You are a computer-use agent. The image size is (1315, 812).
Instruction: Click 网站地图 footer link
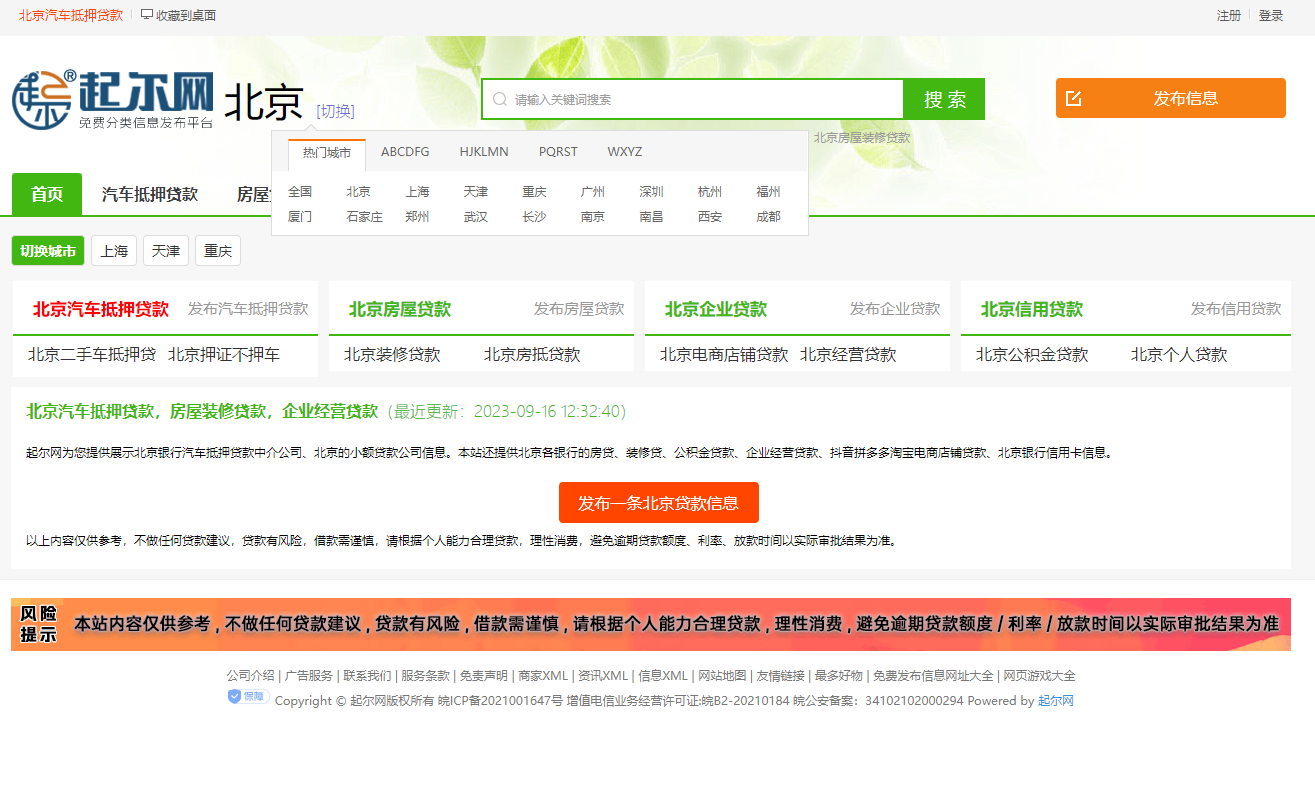[x=722, y=676]
